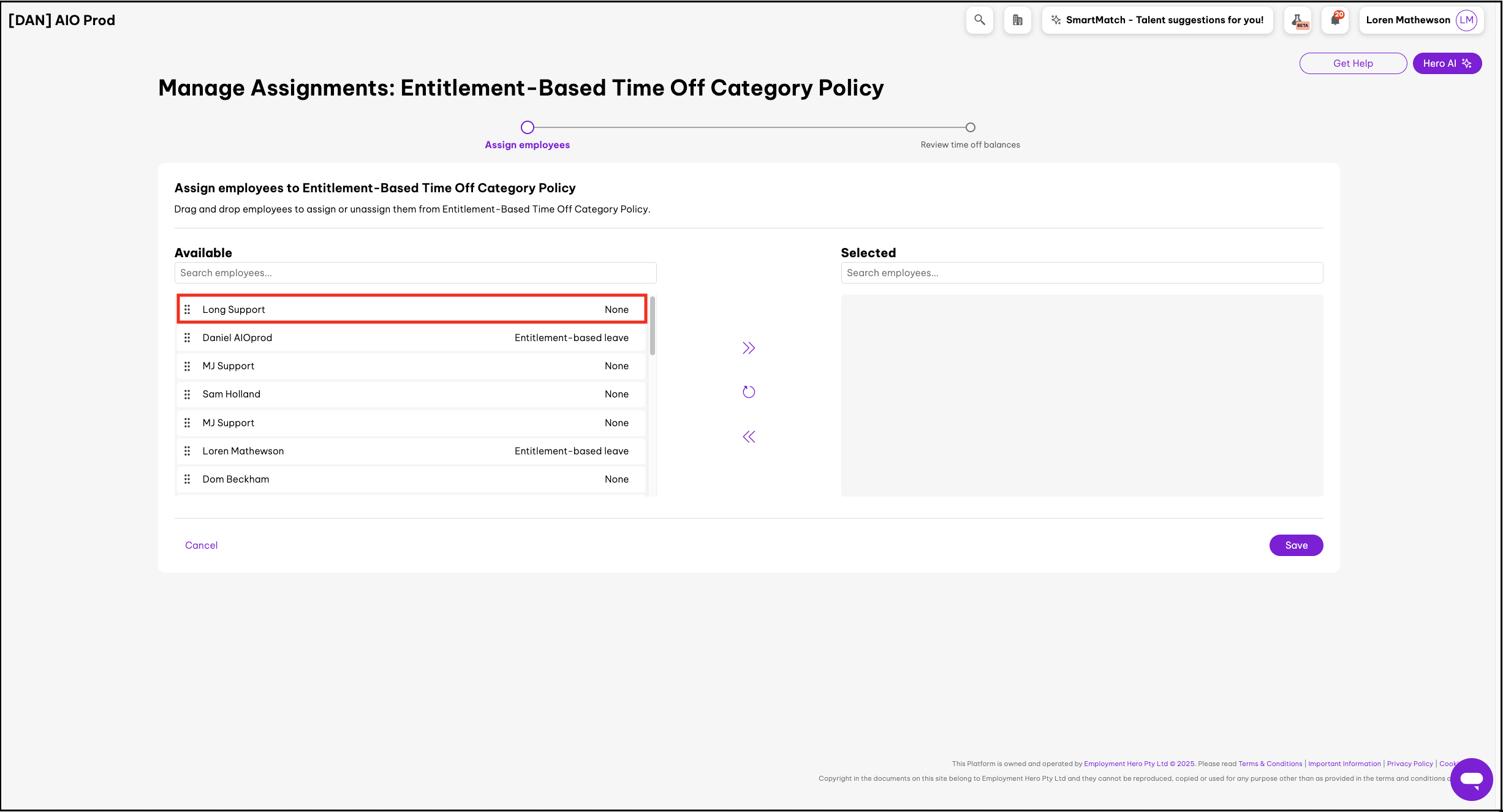The image size is (1503, 812).
Task: Click drag handle for Dom Beckham
Action: (x=187, y=479)
